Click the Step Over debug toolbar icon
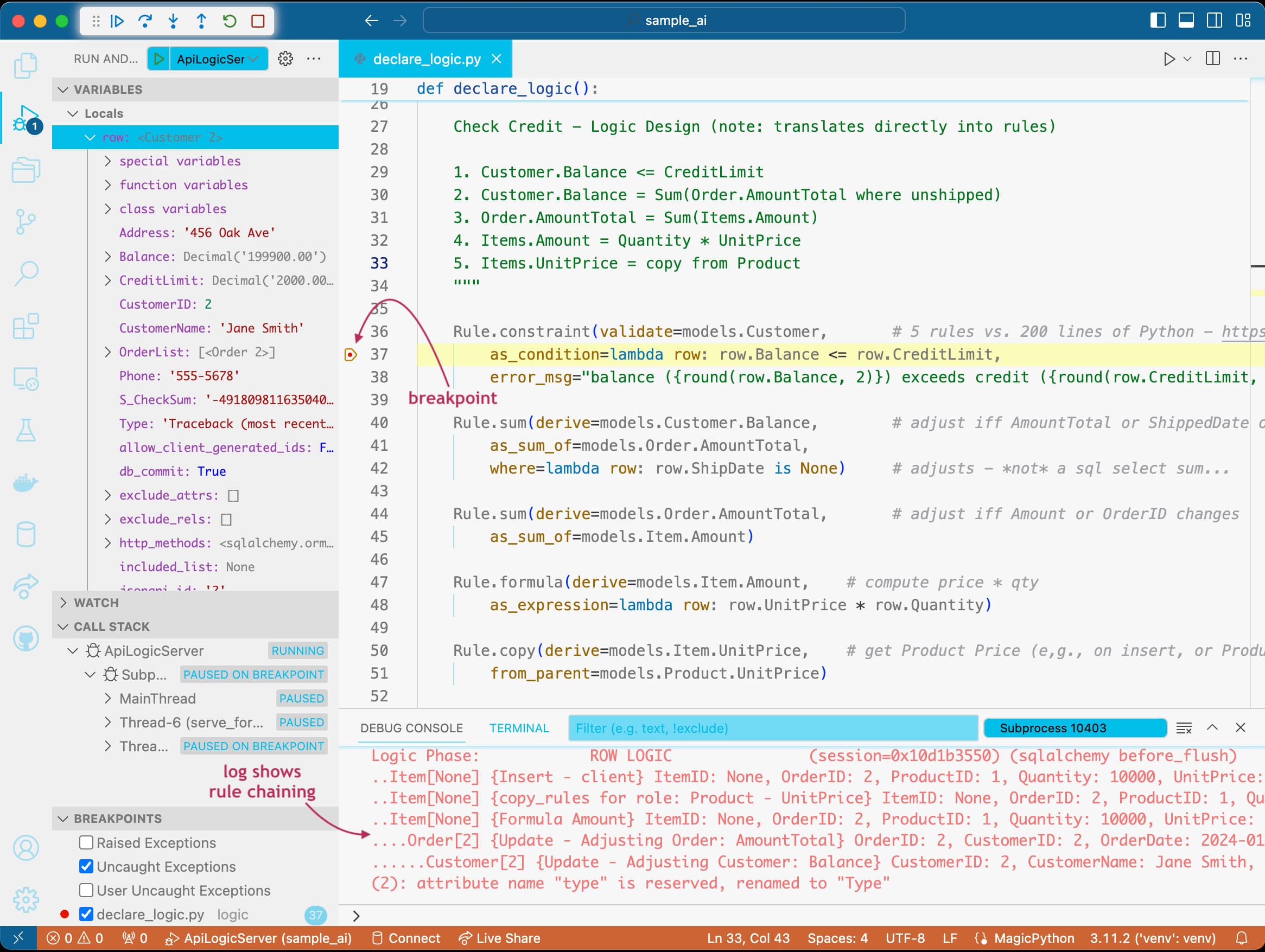 (147, 22)
